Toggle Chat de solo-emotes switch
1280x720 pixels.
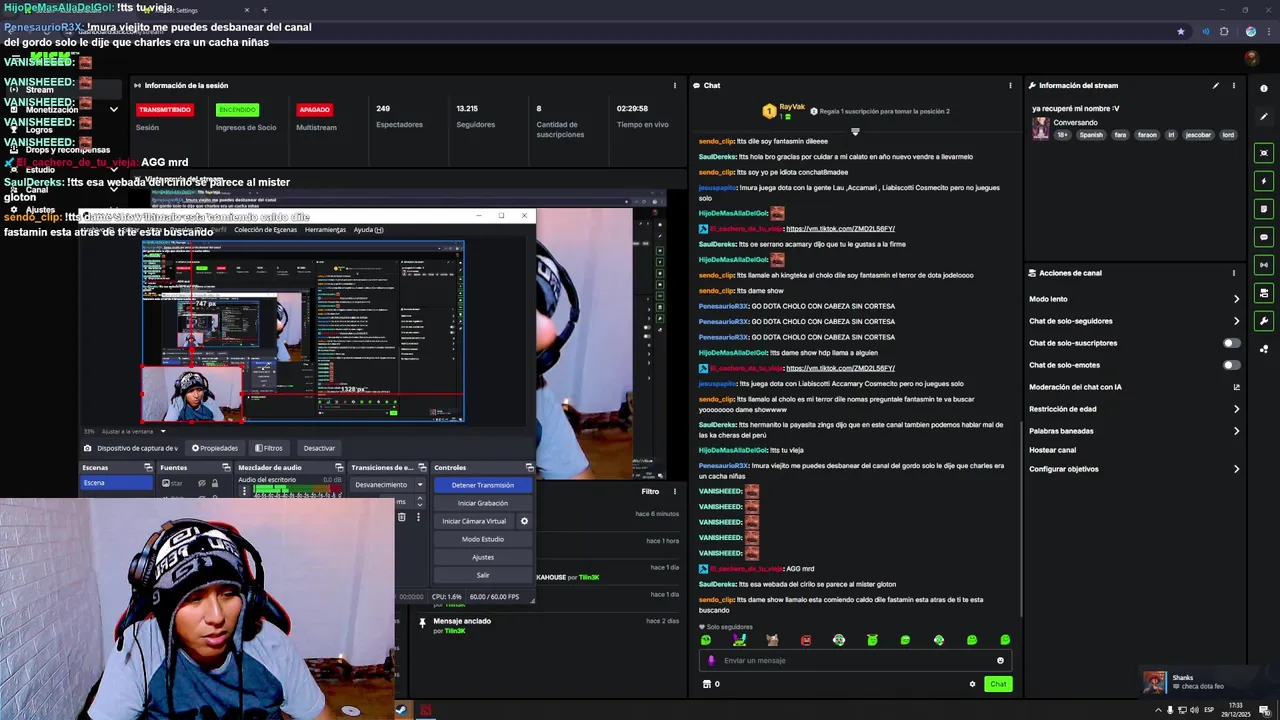[x=1232, y=365]
